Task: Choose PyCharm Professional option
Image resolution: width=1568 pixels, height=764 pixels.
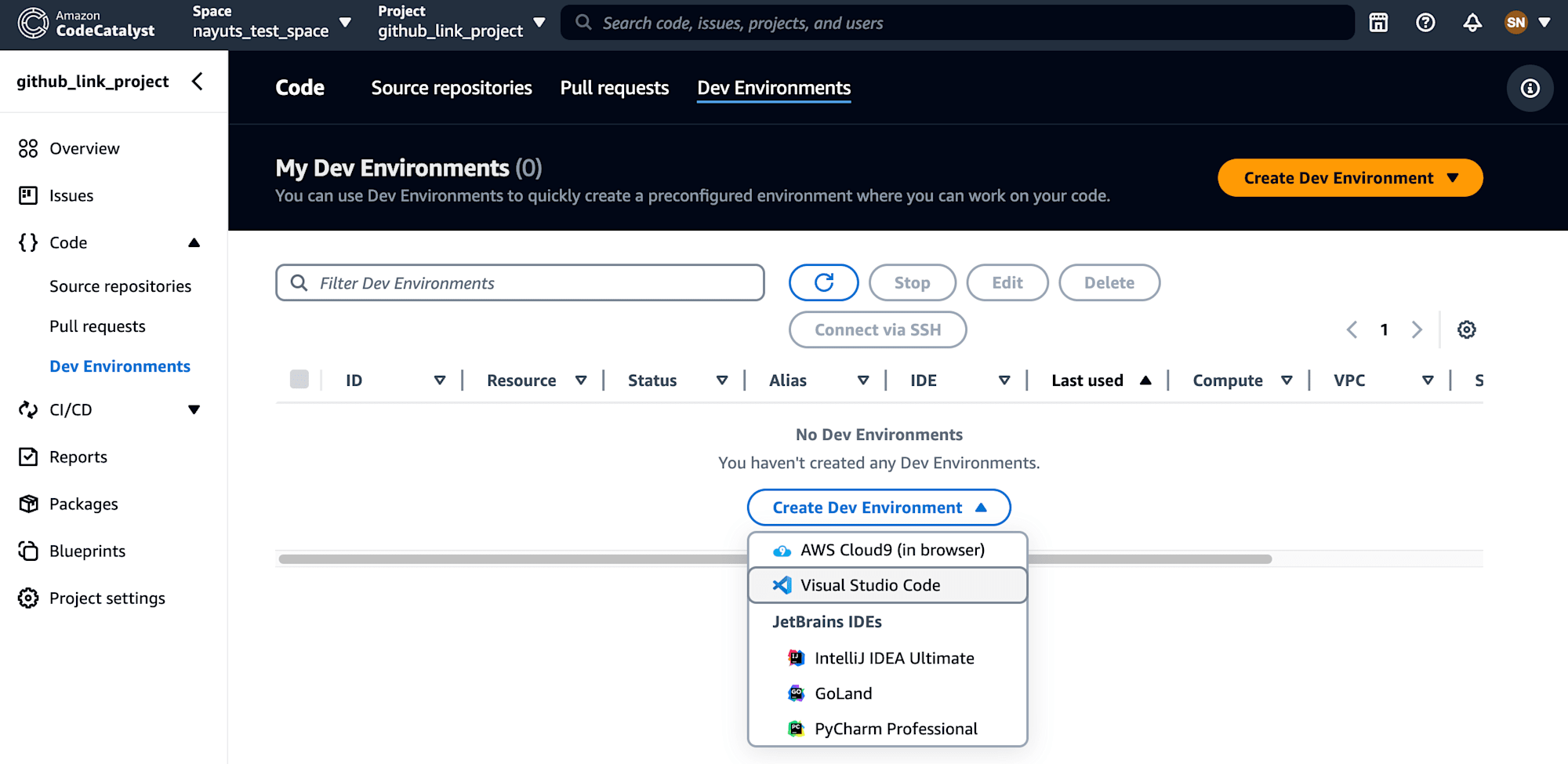Action: (x=887, y=729)
